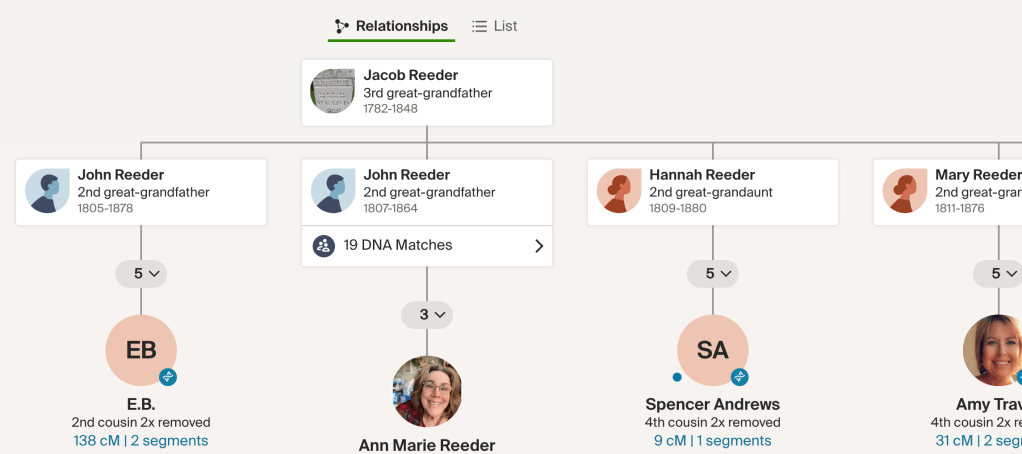Click the DNA badge on E.B. avatar

click(168, 377)
